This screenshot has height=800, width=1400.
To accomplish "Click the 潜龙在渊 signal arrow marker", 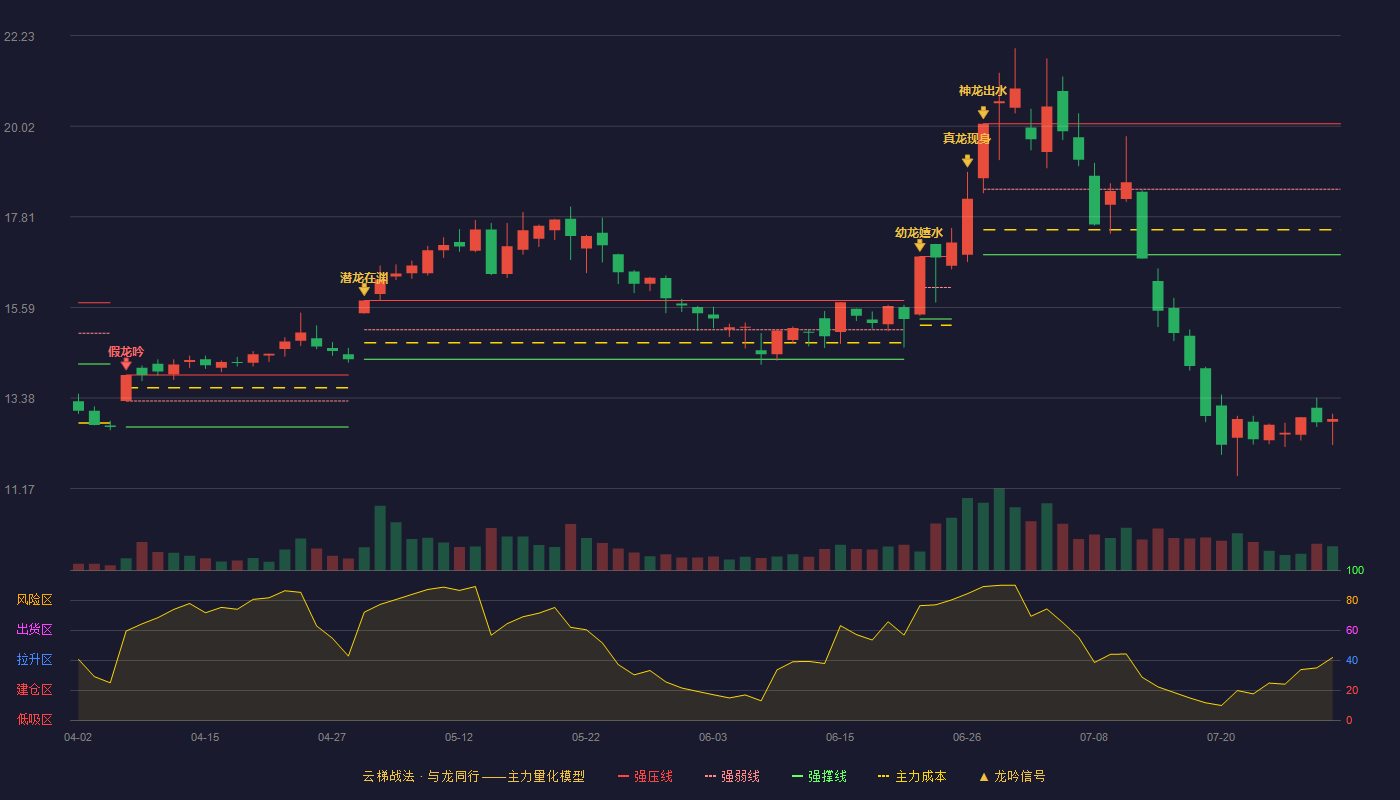I will (x=364, y=290).
